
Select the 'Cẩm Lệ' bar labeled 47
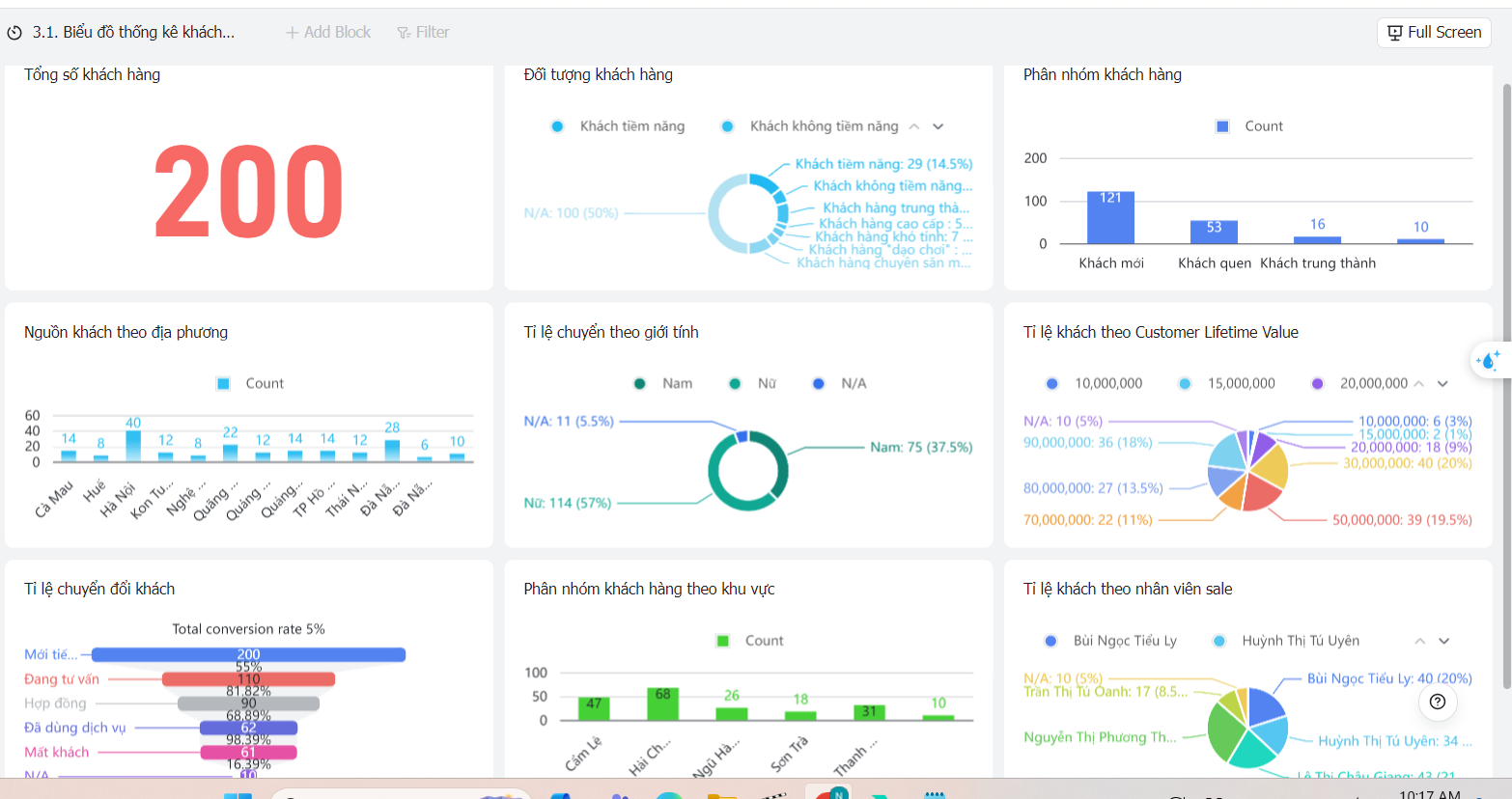coord(594,708)
